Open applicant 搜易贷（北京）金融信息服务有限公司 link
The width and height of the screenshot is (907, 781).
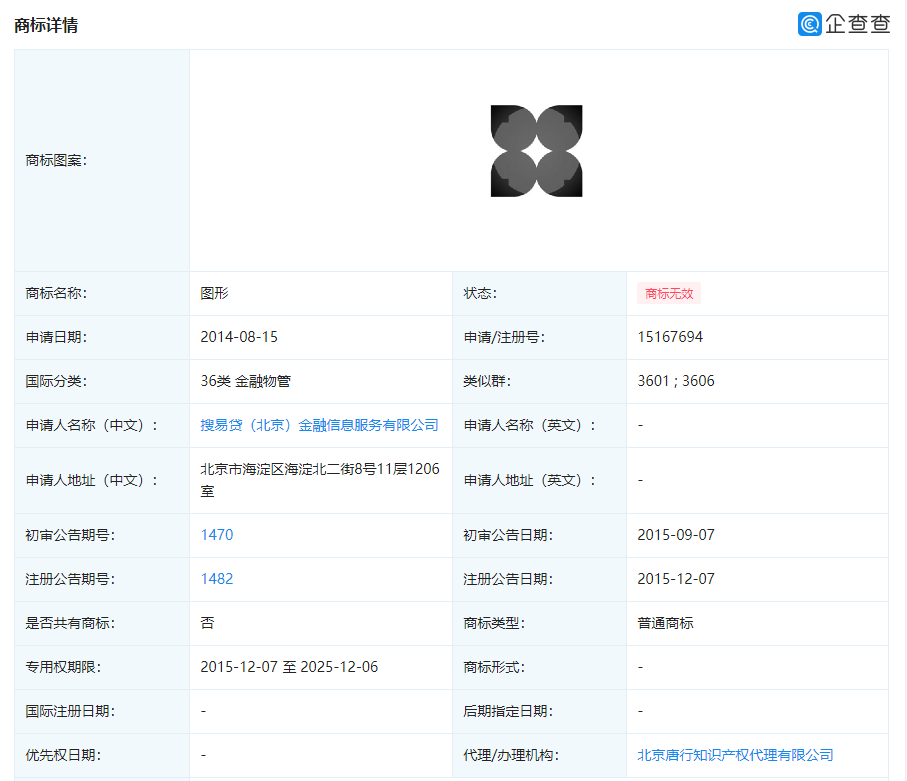tap(319, 425)
